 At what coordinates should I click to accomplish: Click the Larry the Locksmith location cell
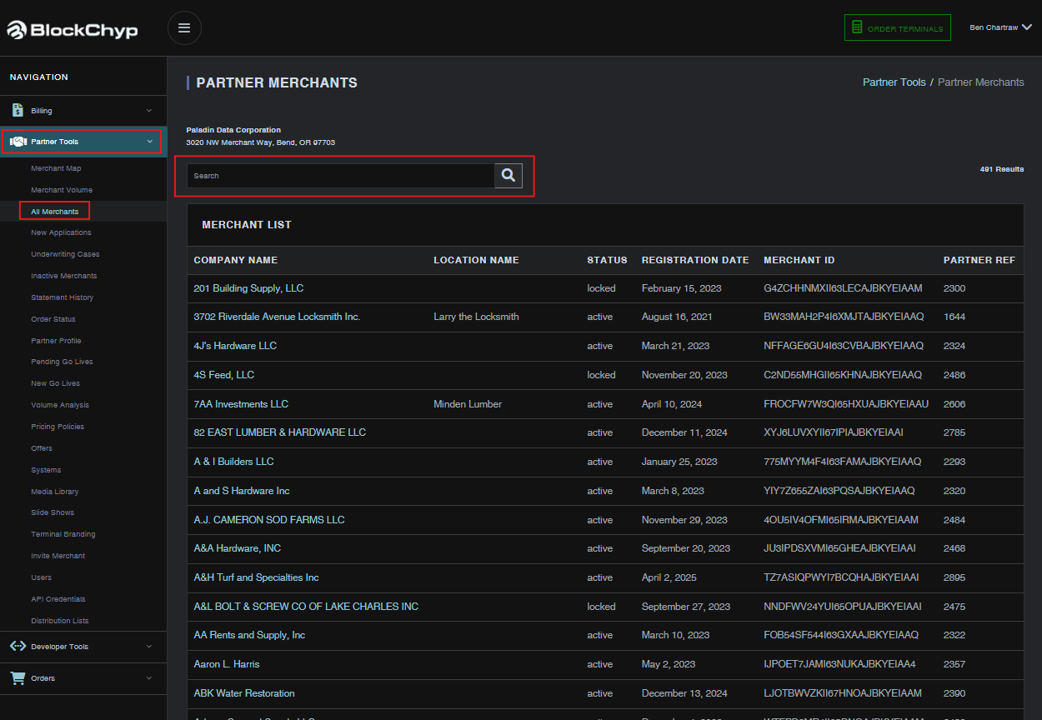coord(476,316)
